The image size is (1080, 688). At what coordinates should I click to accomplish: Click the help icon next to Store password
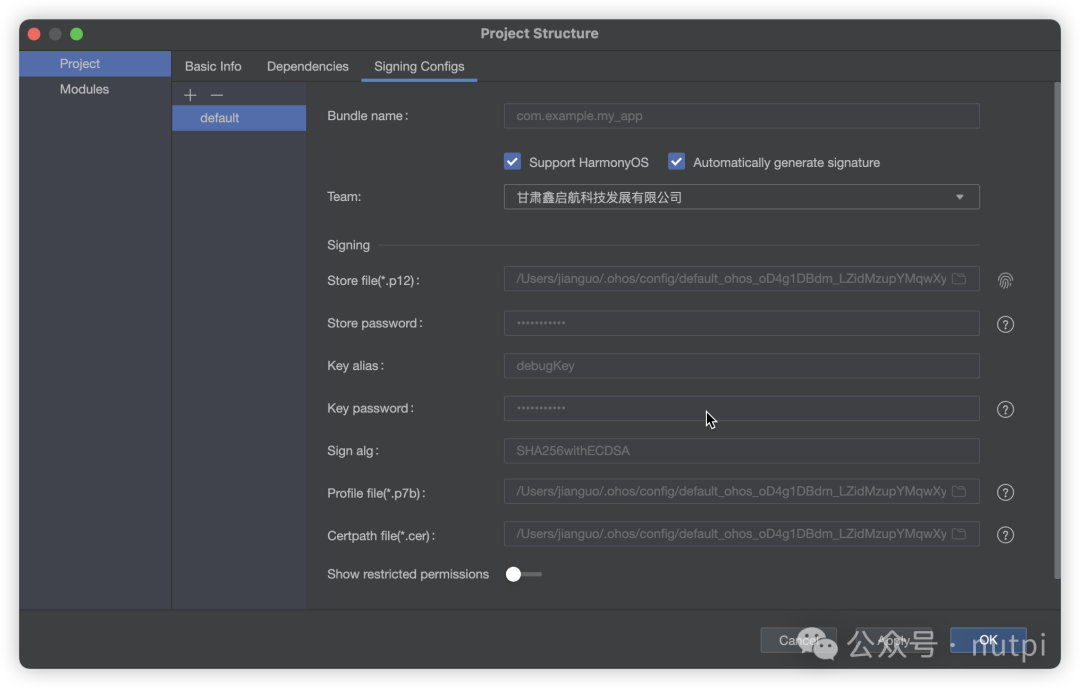click(1005, 323)
